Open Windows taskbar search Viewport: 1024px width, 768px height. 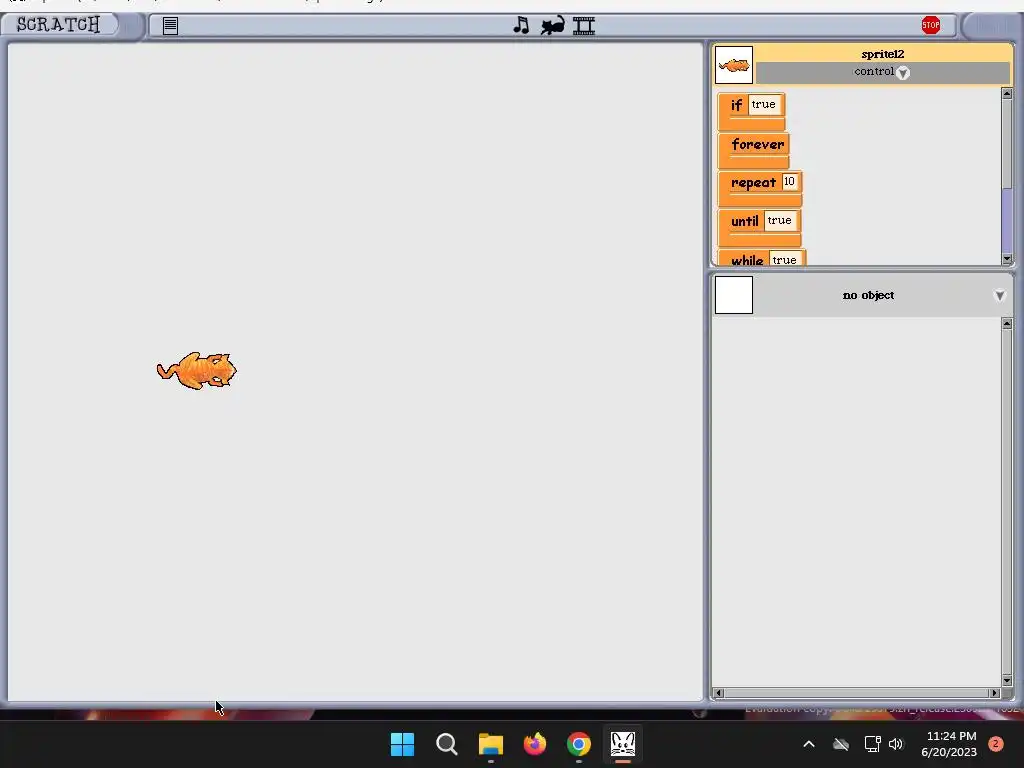(x=447, y=744)
